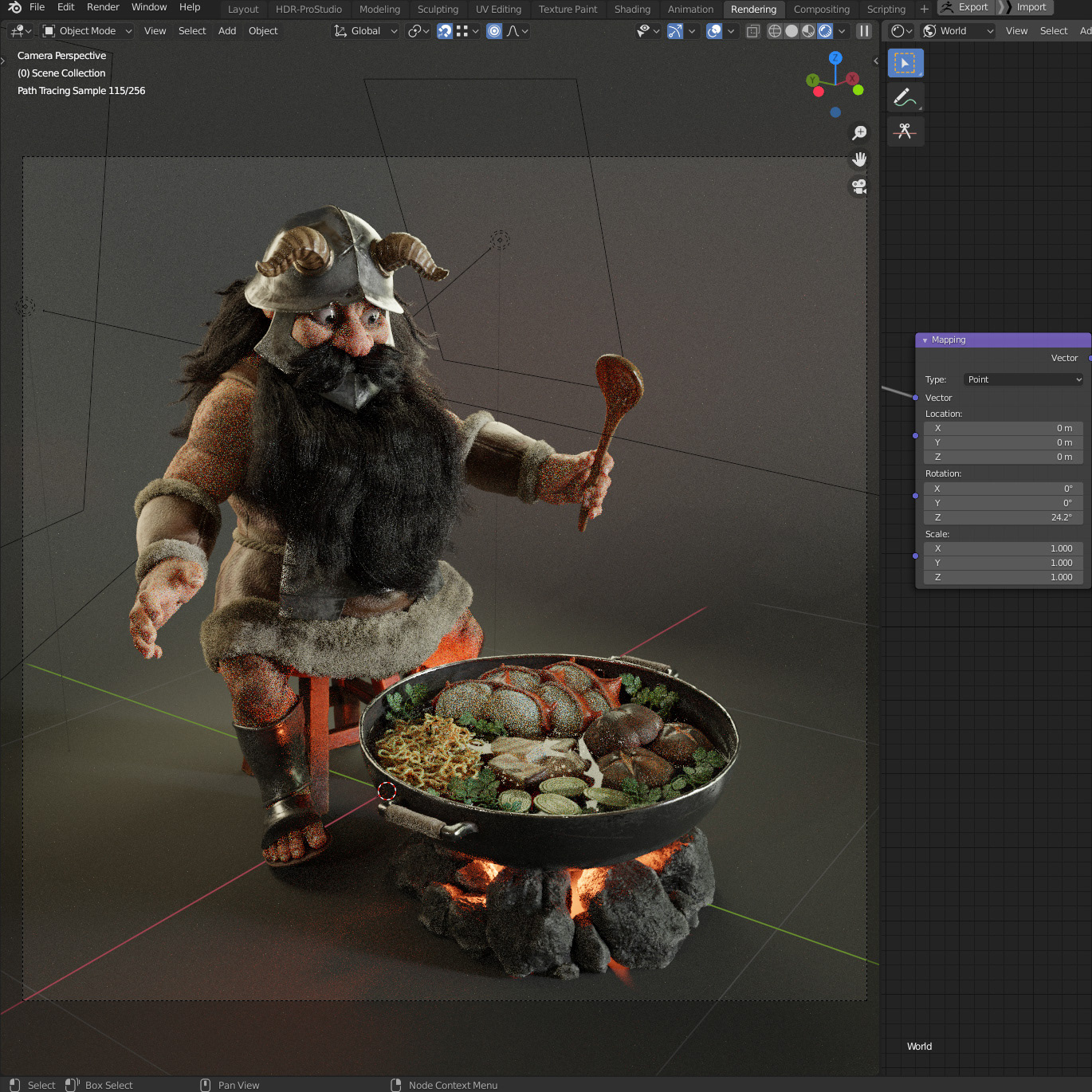
Task: Open object visibility and selectability options
Action: 648,31
